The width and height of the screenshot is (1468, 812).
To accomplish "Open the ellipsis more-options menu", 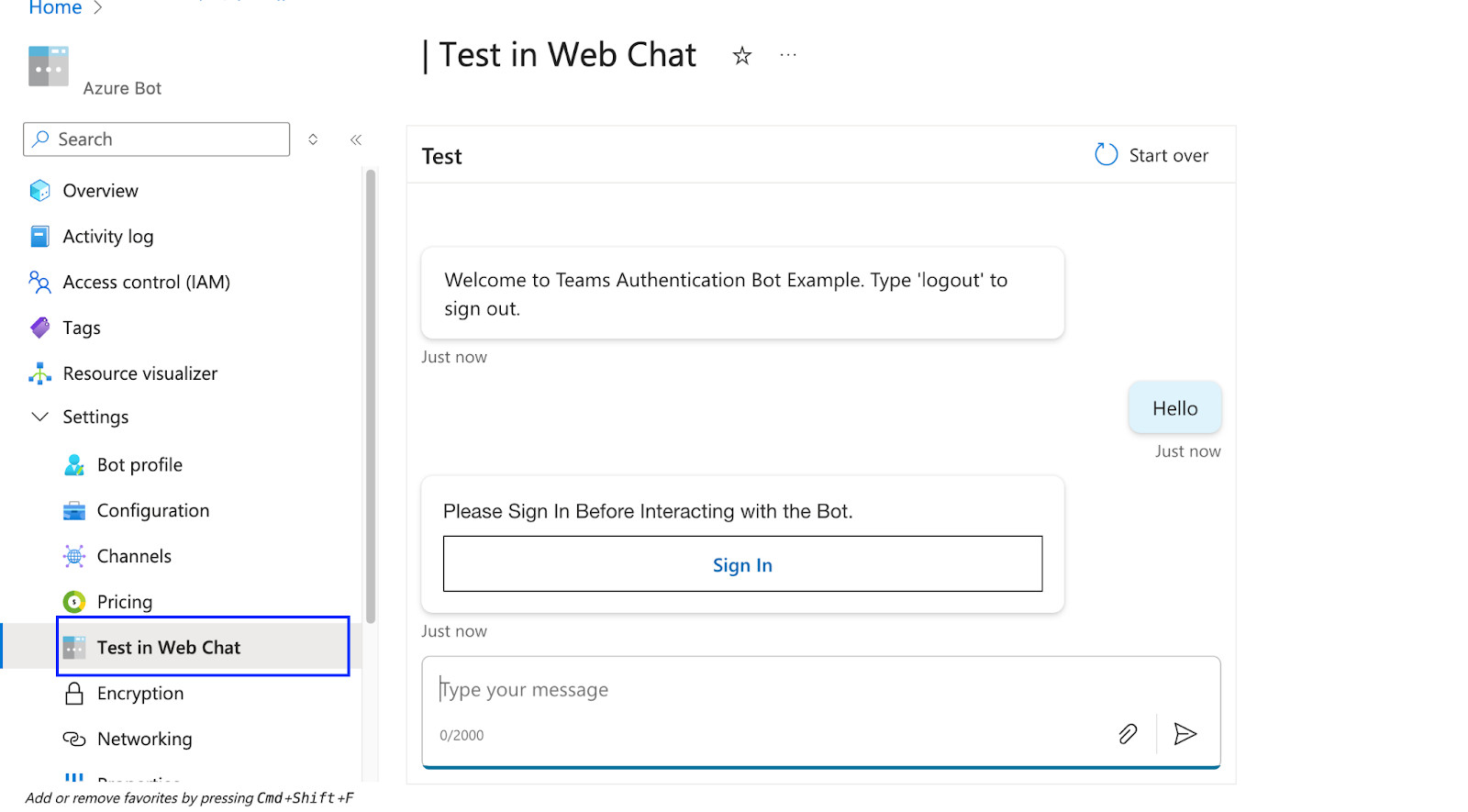I will click(x=787, y=55).
